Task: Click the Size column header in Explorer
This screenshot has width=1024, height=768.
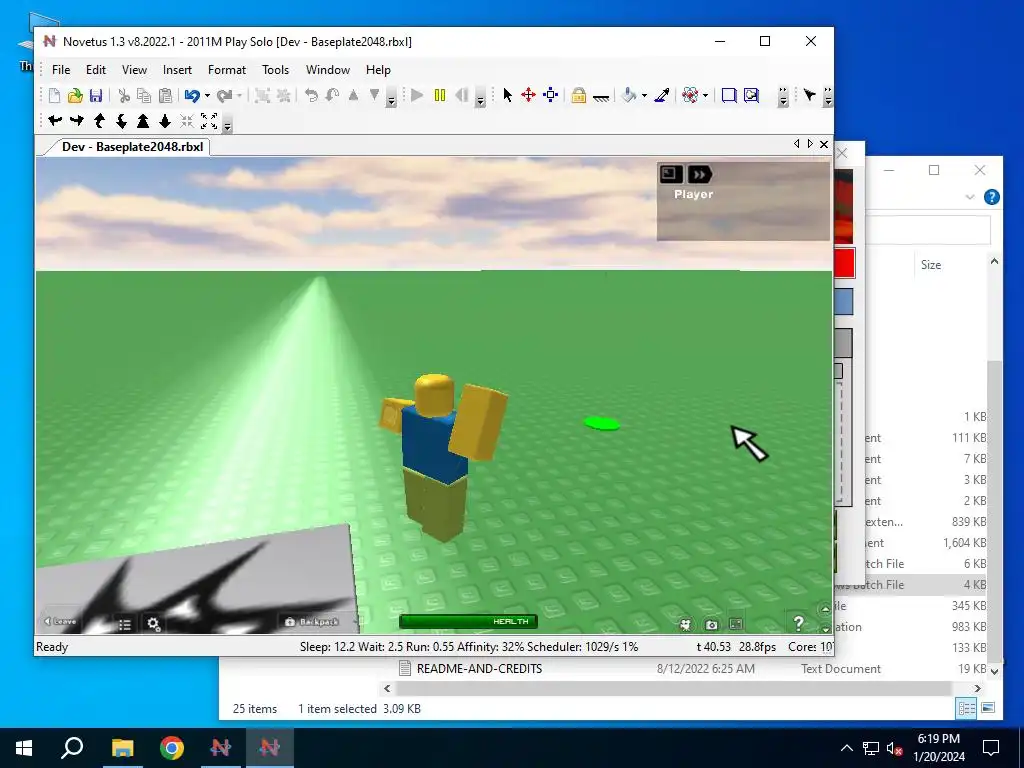Action: tap(931, 264)
